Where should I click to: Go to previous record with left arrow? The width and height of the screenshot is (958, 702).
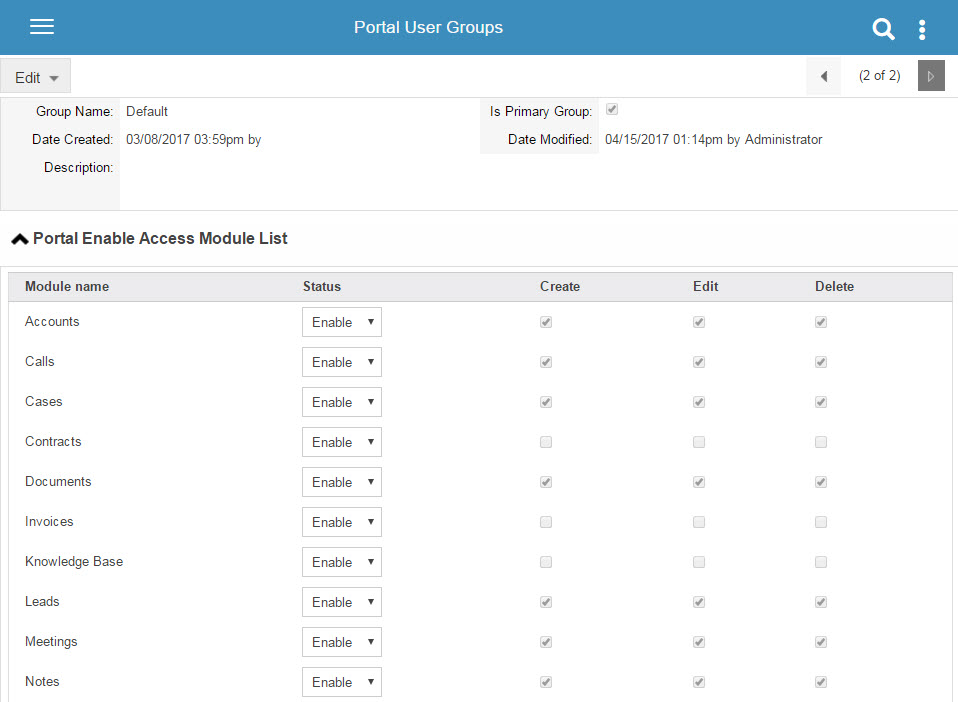point(823,75)
